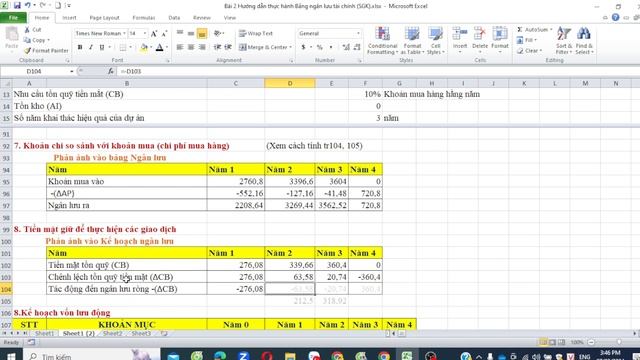The width and height of the screenshot is (640, 360).
Task: Switch to the Page Layout tab
Action: click(x=104, y=18)
